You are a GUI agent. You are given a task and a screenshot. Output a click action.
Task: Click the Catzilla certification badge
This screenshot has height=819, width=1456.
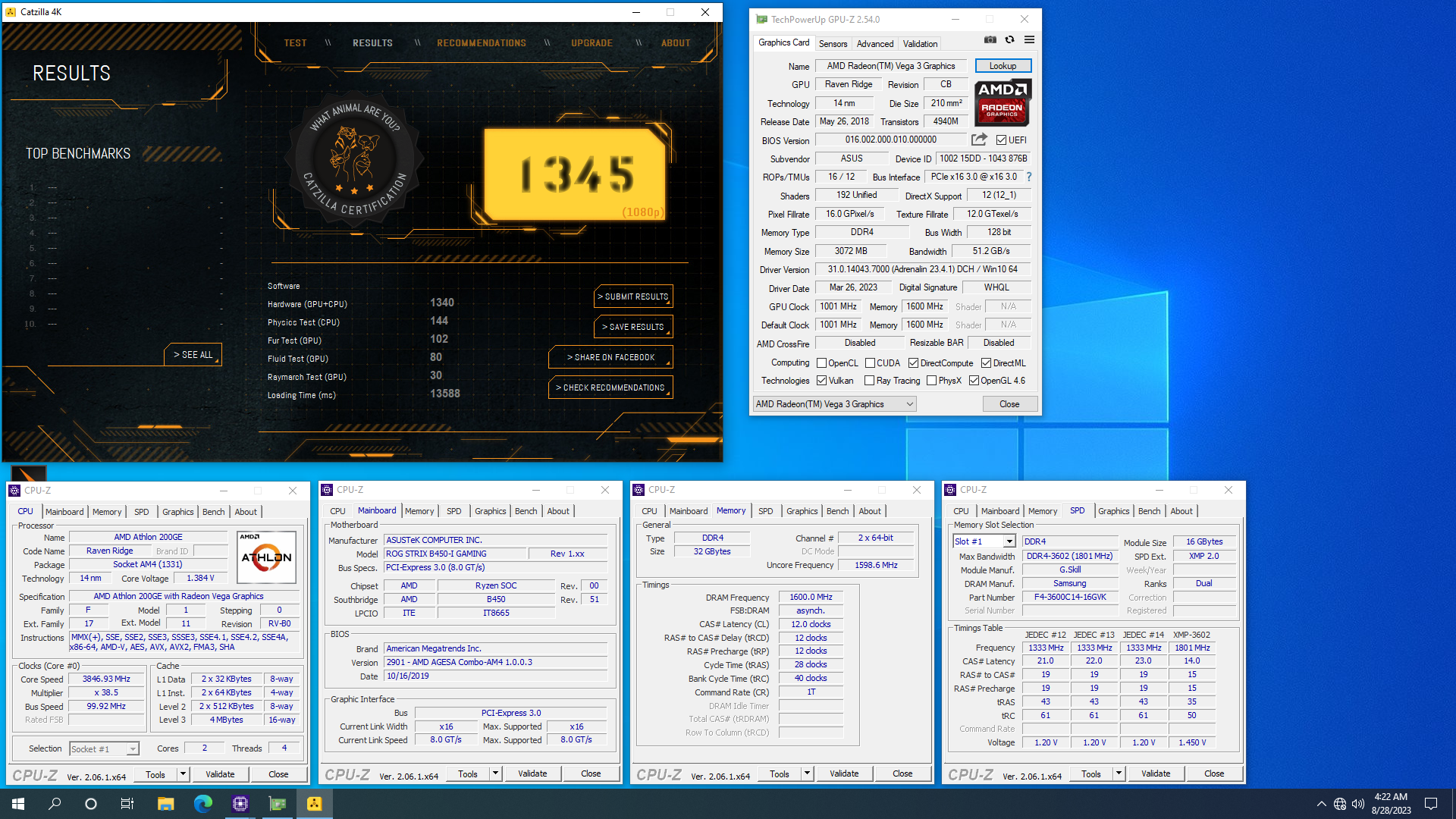pos(353,160)
